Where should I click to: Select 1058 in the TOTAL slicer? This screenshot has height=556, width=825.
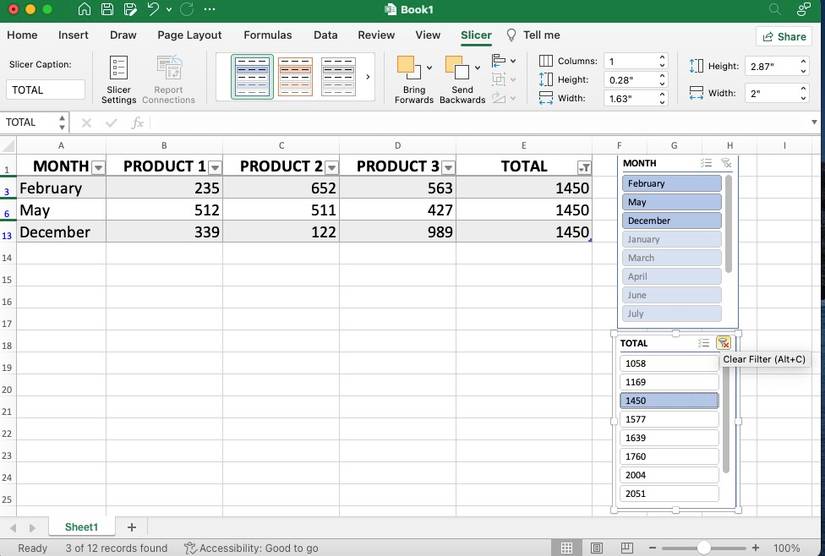[x=669, y=363]
